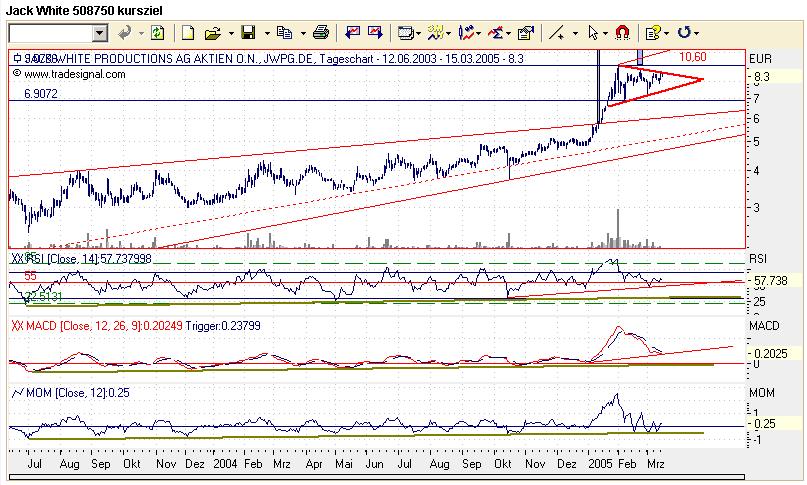Click the 8.3 current price marker
Screen dimensions: 807x485
click(762, 77)
